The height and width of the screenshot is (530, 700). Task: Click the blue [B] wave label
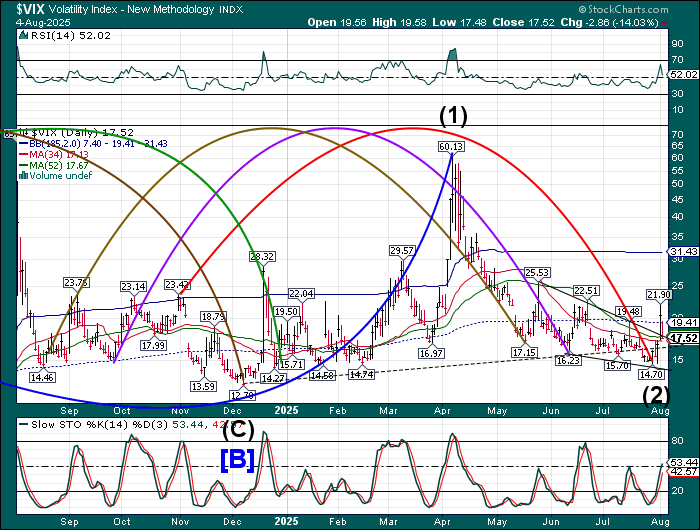238,460
